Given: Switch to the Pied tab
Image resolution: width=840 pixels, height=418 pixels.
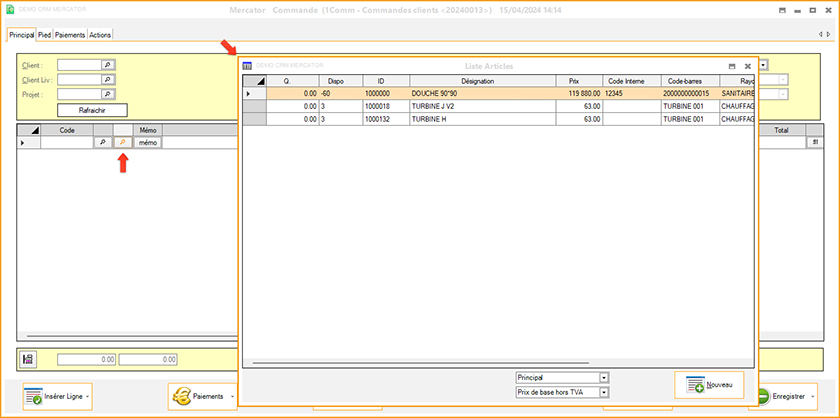Looking at the screenshot, I should (x=45, y=35).
